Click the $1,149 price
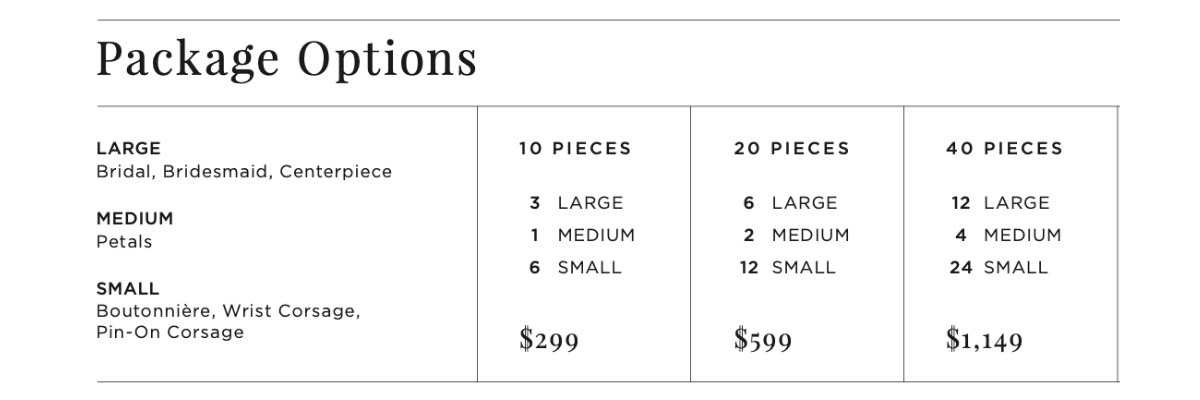 984,340
